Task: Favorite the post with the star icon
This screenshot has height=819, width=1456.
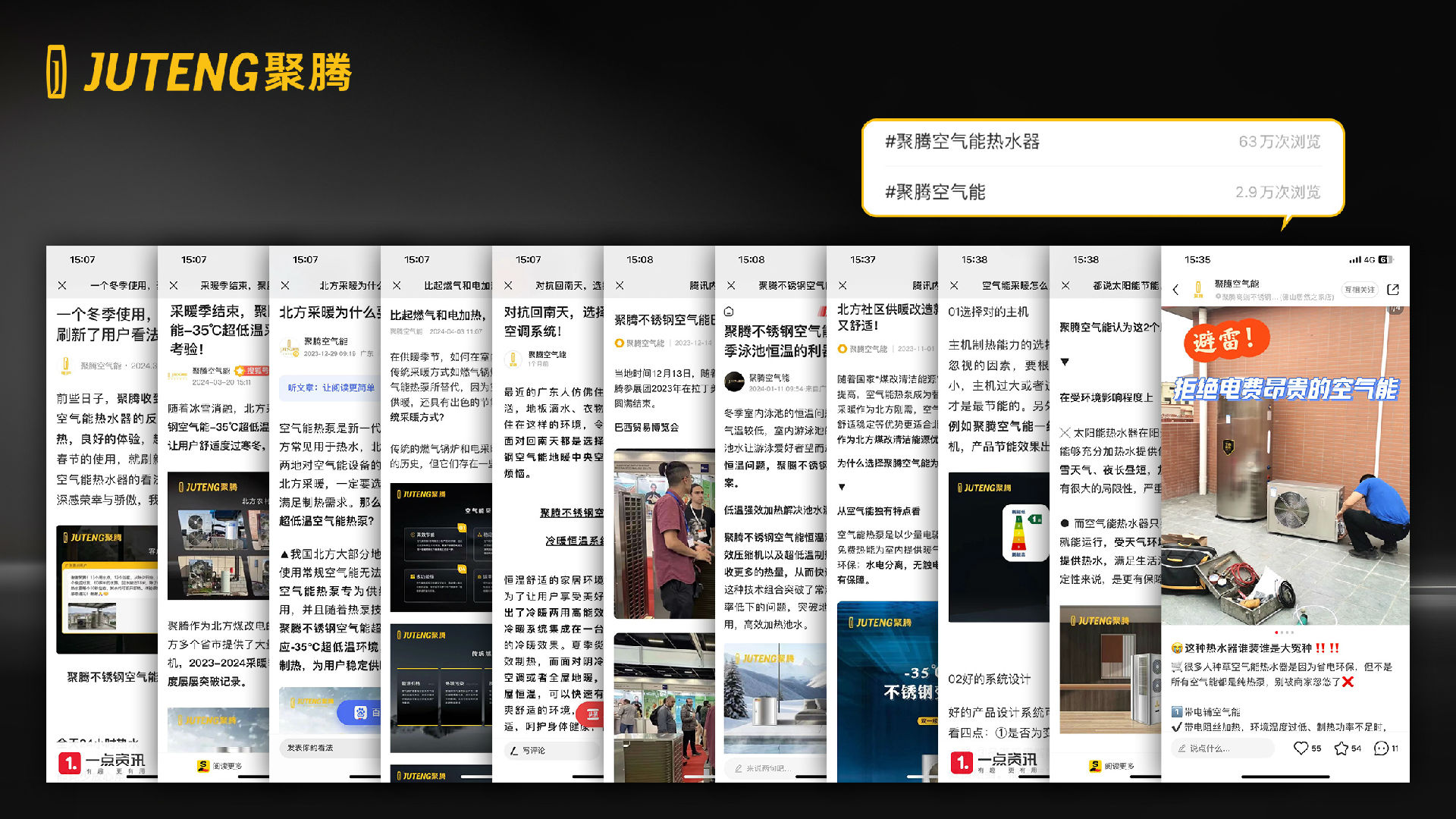Action: [1341, 748]
